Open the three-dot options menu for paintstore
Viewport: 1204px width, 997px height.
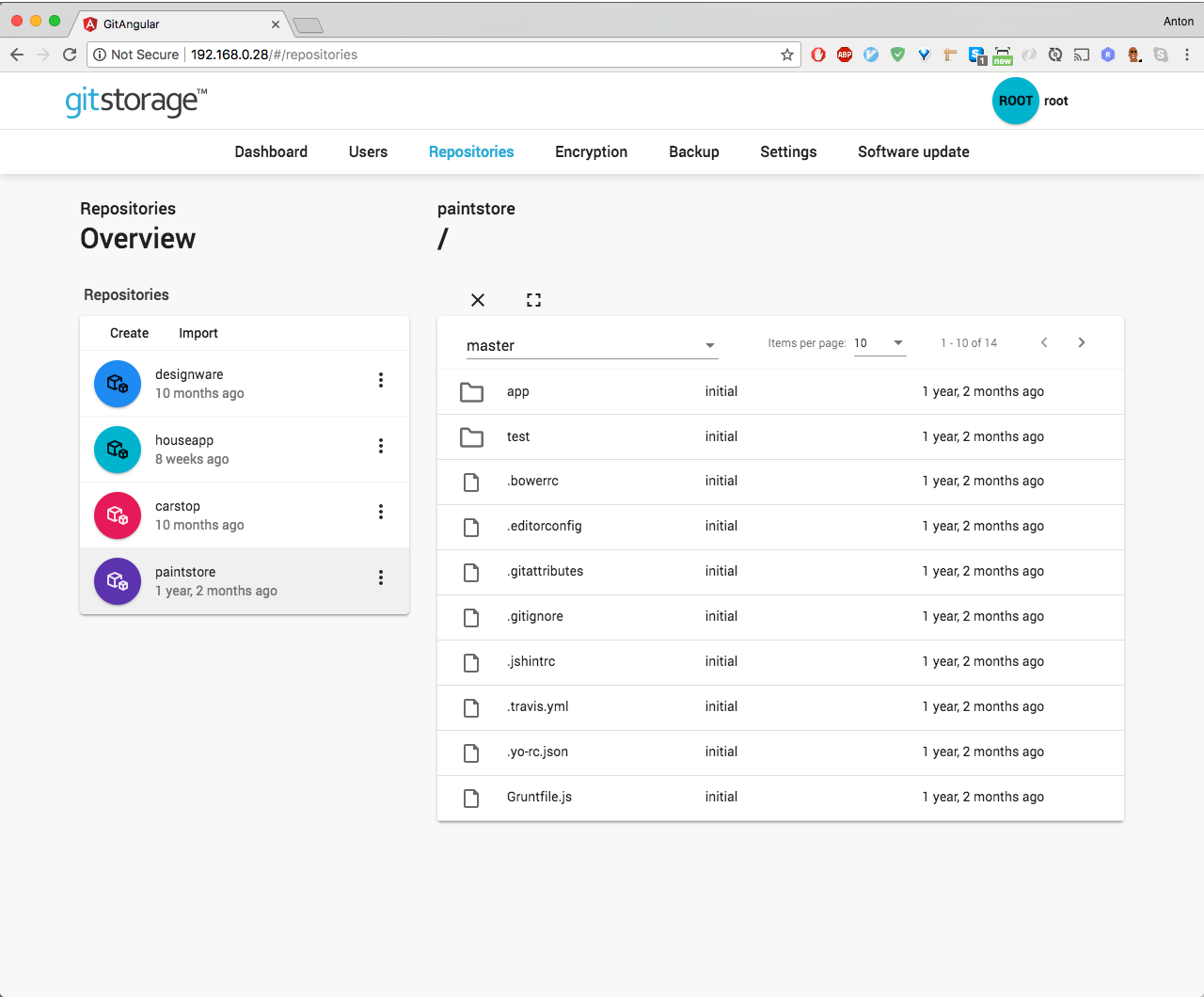tap(381, 577)
